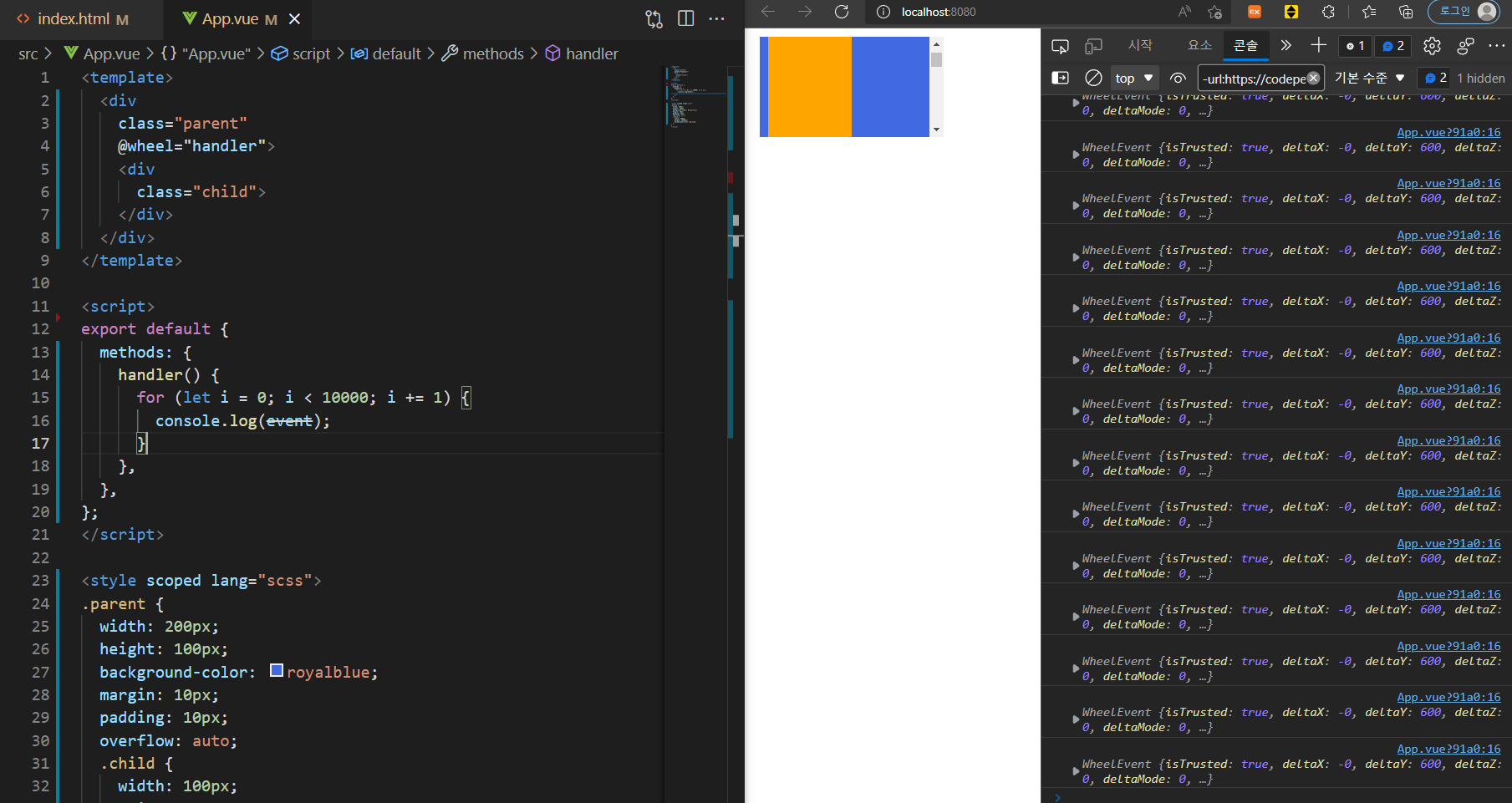The width and height of the screenshot is (1512, 803).
Task: Click the royalblue color swatch in editor
Action: 277,671
